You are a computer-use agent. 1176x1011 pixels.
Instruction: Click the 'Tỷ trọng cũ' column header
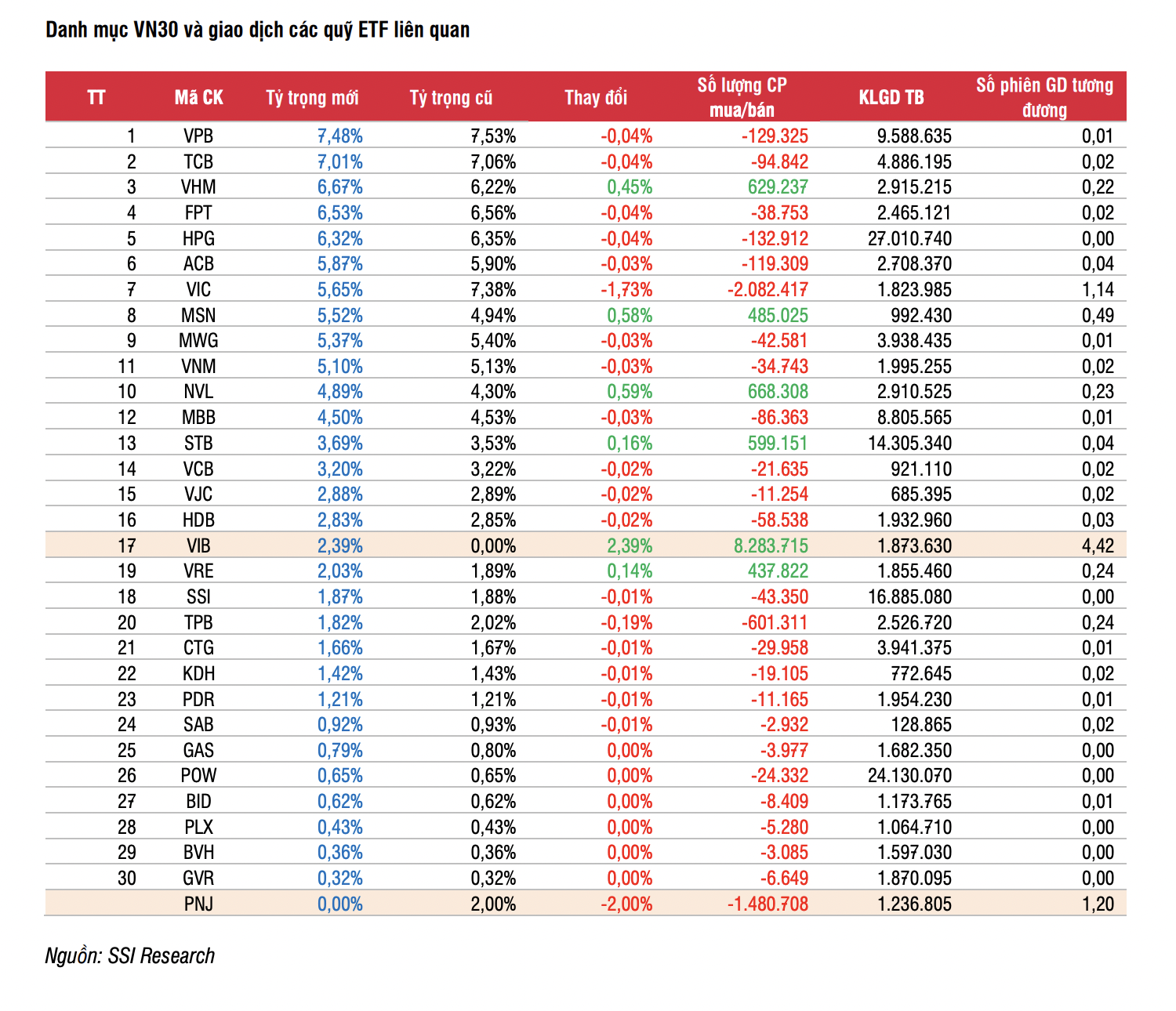tap(451, 97)
